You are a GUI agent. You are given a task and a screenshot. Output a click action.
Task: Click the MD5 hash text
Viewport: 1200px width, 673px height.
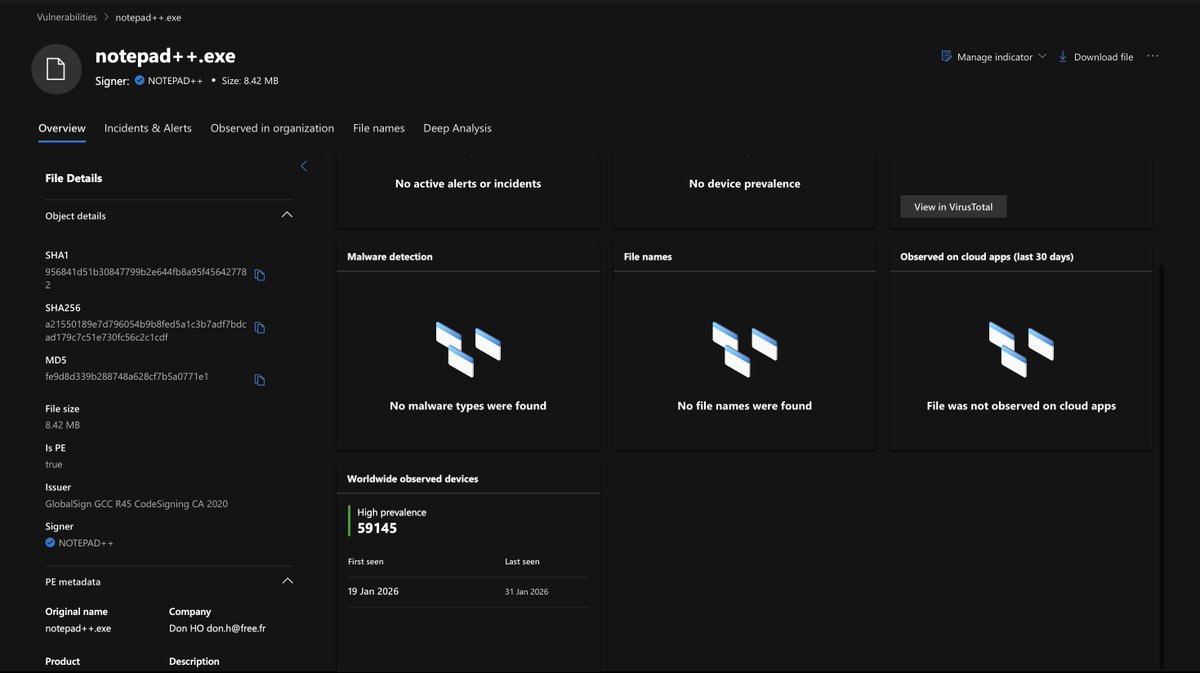[127, 377]
